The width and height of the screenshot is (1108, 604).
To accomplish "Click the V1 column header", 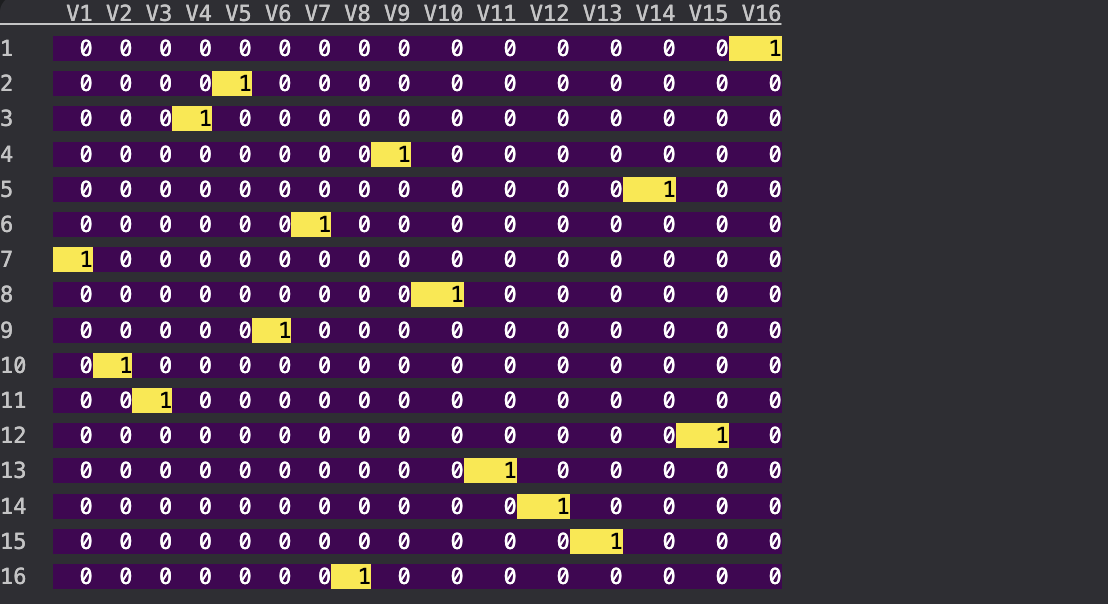I will point(79,13).
